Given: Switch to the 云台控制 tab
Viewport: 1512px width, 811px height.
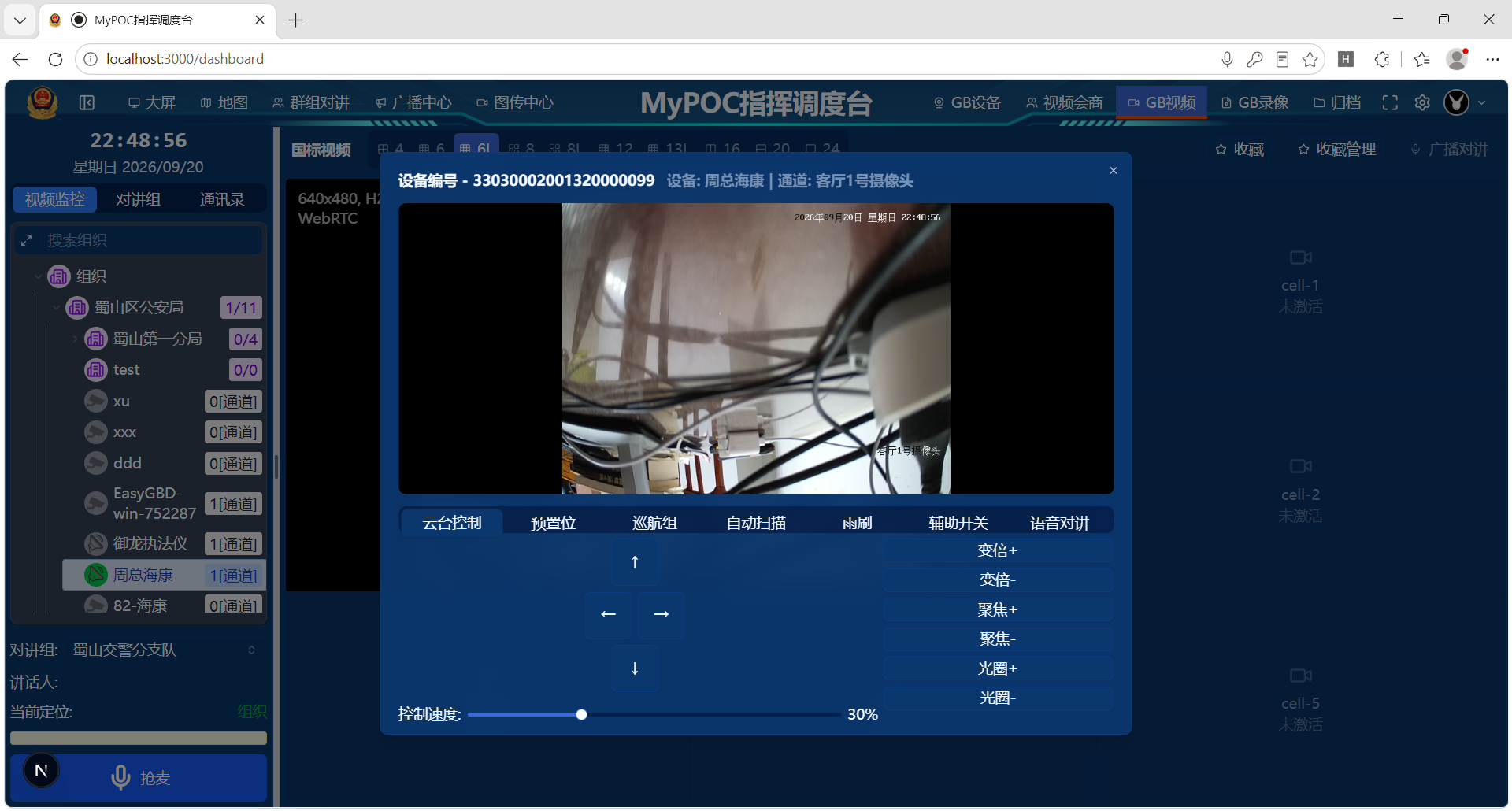Looking at the screenshot, I should coord(452,523).
